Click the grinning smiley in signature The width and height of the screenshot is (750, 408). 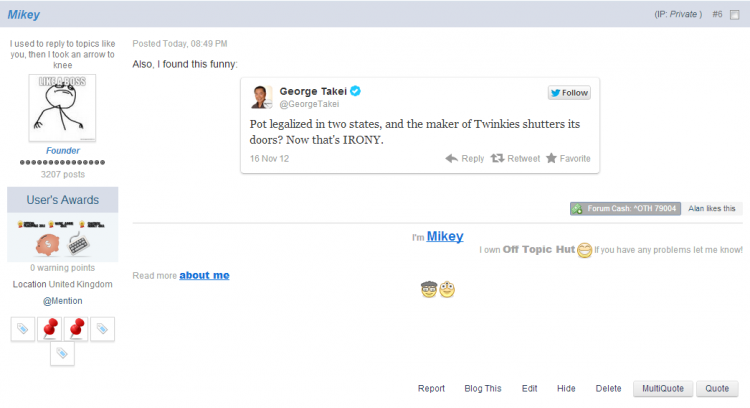(584, 250)
